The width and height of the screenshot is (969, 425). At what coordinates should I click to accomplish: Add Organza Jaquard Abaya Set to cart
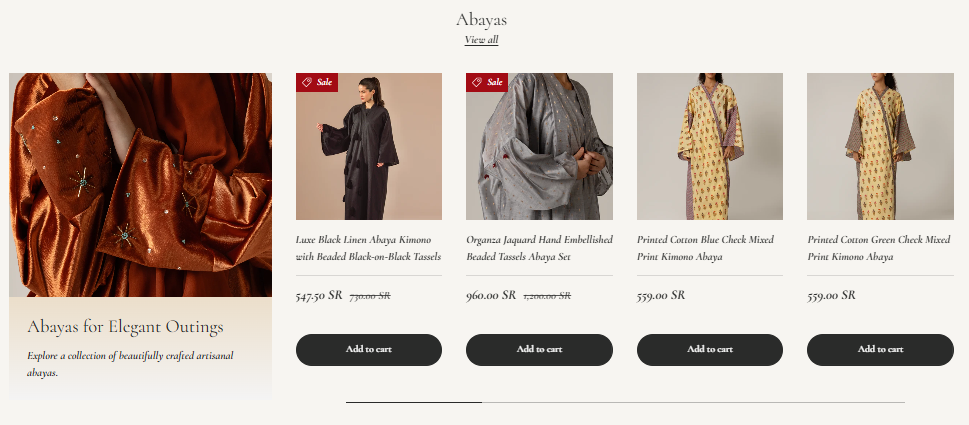539,349
